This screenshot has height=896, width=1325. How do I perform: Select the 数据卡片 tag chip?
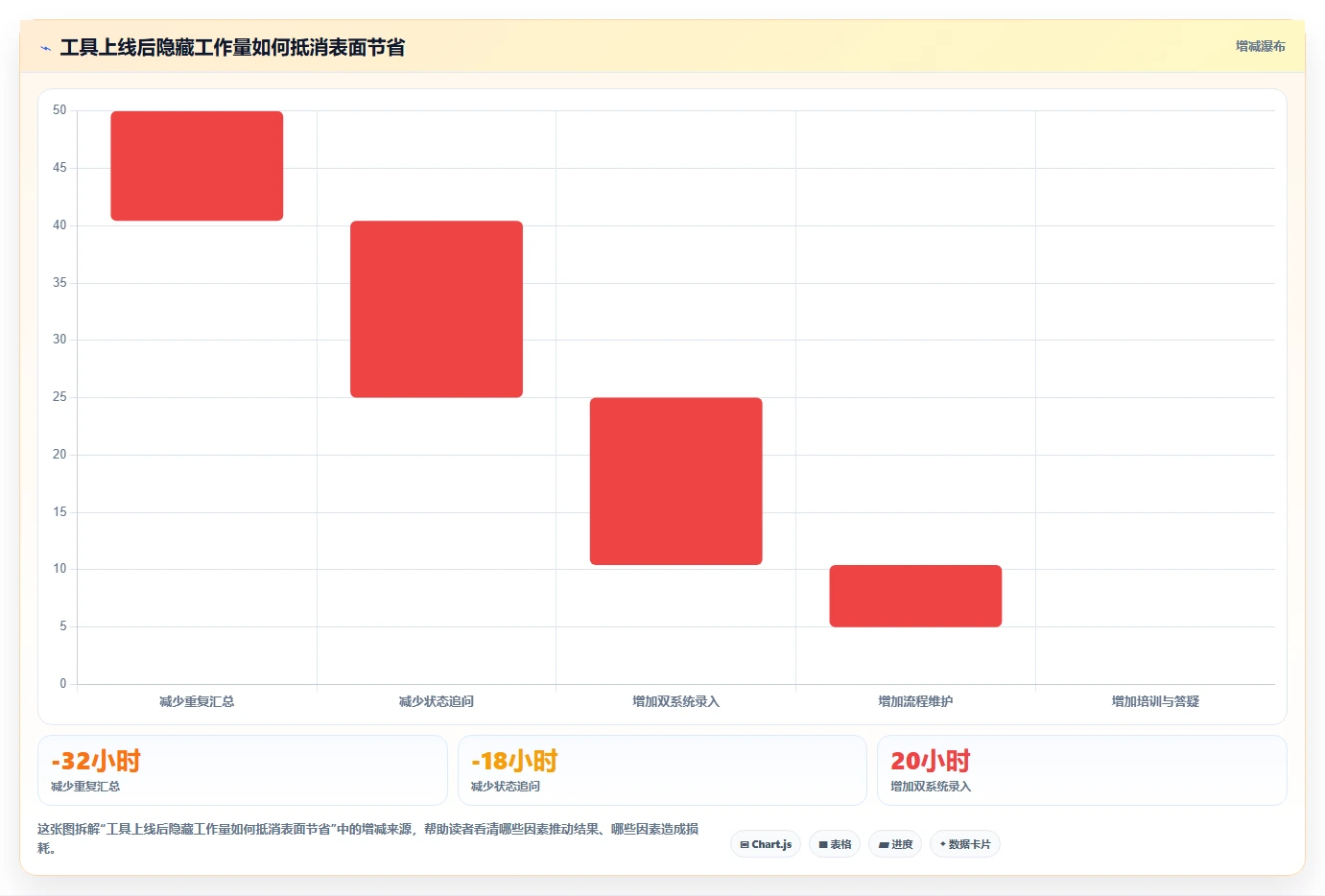(x=965, y=844)
